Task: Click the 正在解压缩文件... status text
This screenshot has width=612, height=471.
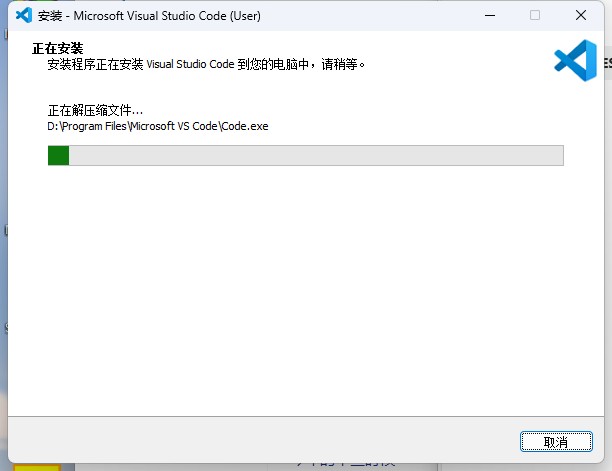Action: pyautogui.click(x=95, y=111)
